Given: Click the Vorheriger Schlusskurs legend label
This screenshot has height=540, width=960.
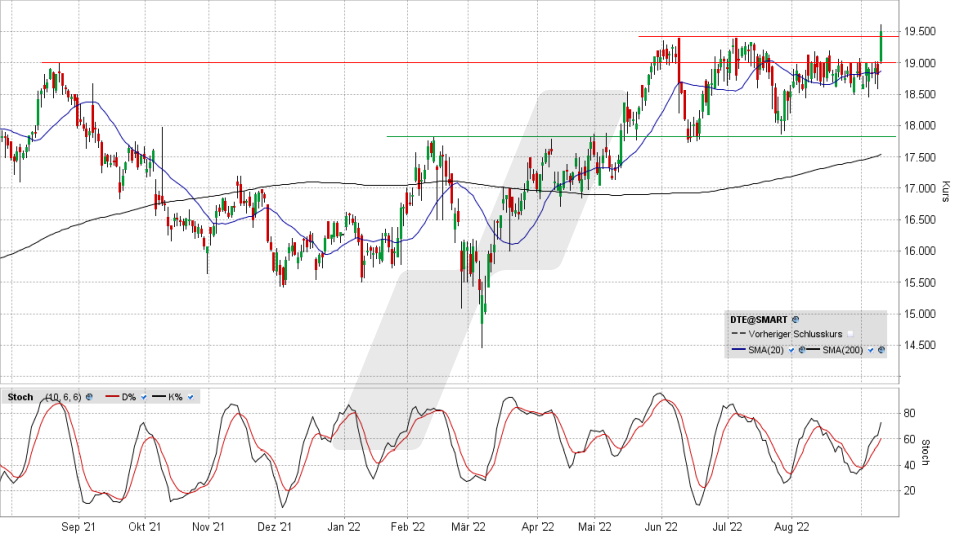Looking at the screenshot, I should tap(795, 334).
